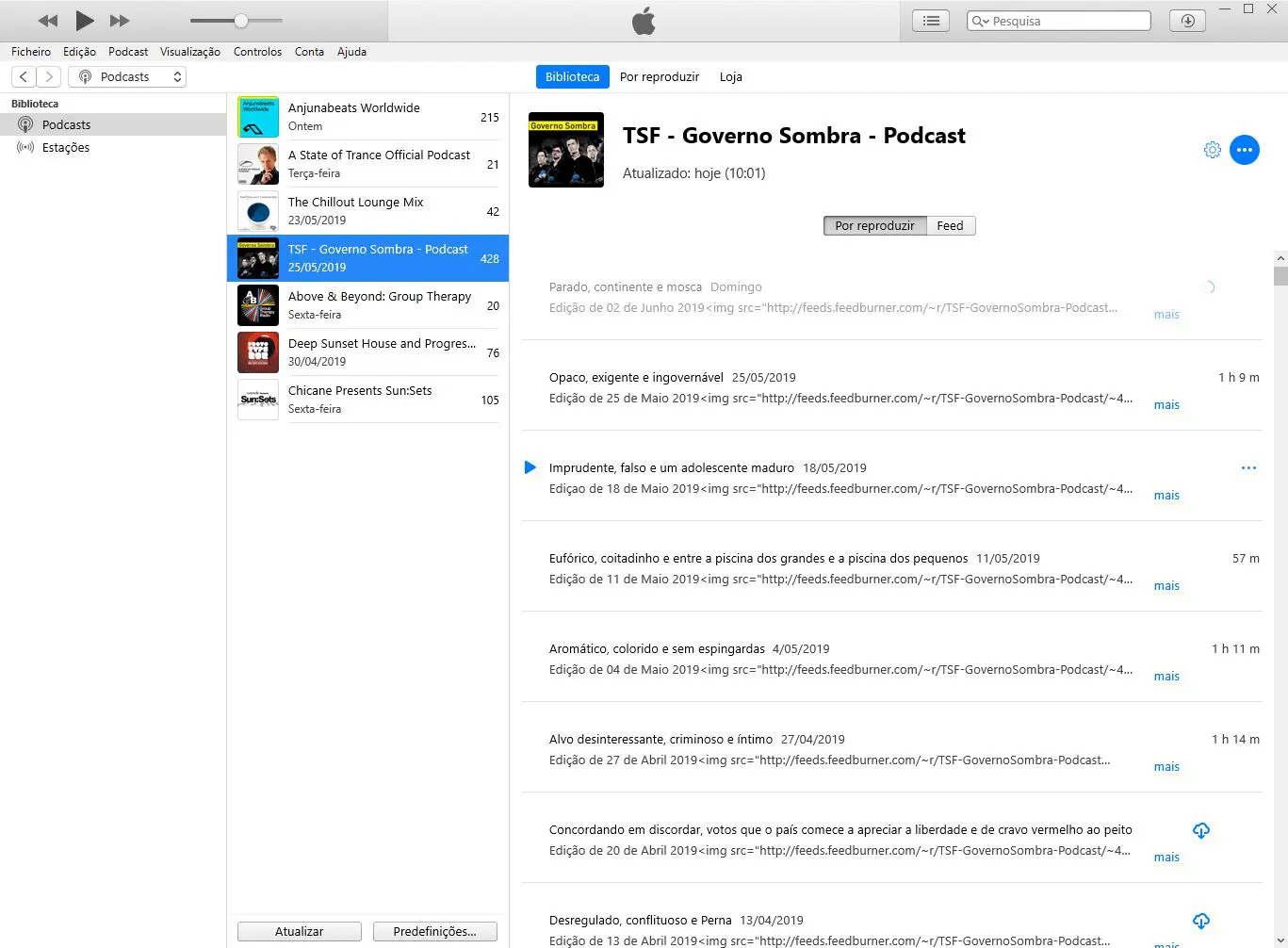Expand mais for Imprudente, falso episode
This screenshot has height=948, width=1288.
1166,496
